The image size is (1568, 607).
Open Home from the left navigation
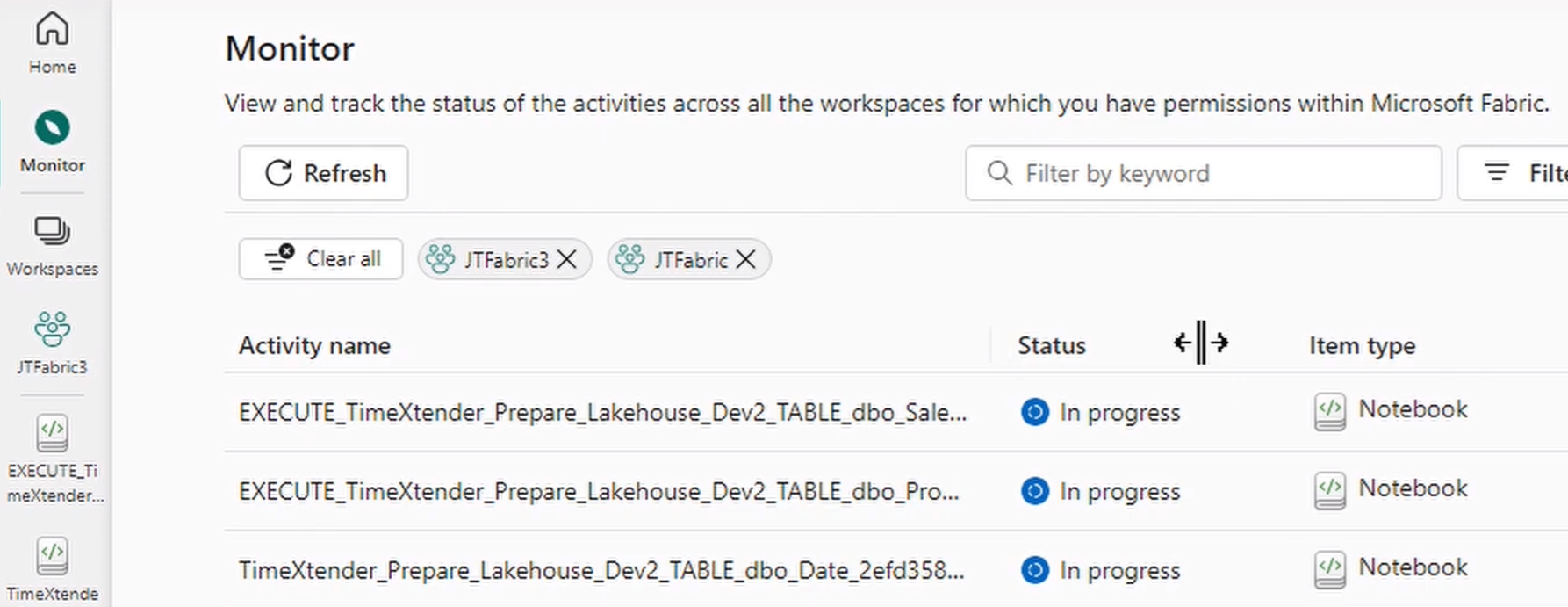click(x=52, y=42)
